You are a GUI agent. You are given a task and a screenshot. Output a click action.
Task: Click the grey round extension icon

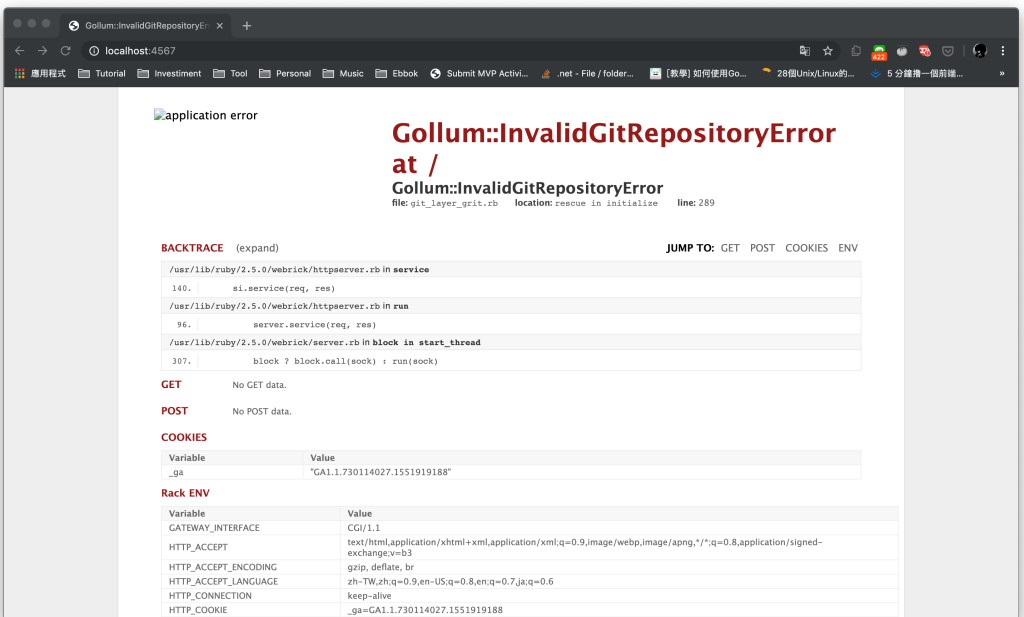[902, 51]
